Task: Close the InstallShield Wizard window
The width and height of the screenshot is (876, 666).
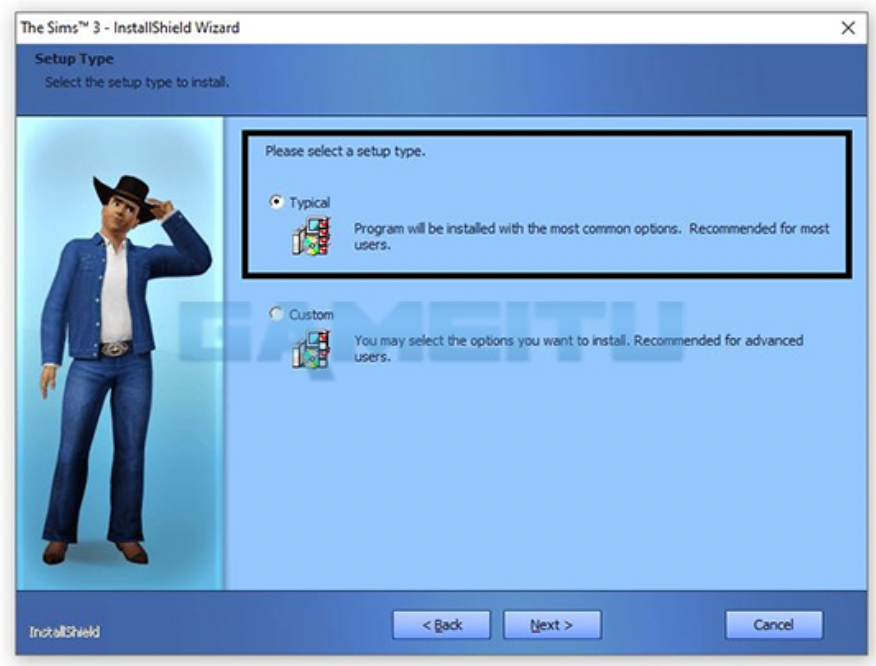Action: 848,27
